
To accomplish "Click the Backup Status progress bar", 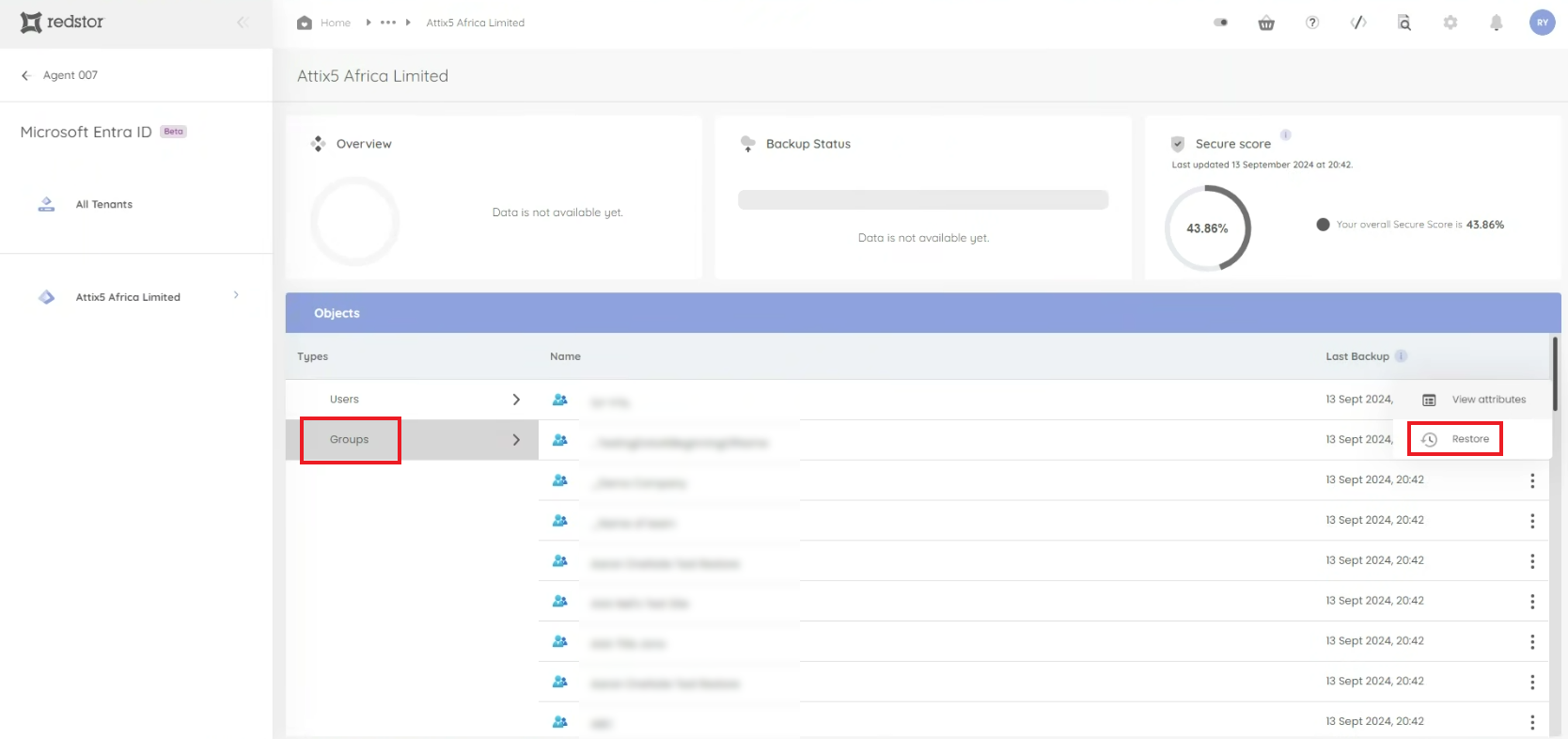I will pos(923,199).
